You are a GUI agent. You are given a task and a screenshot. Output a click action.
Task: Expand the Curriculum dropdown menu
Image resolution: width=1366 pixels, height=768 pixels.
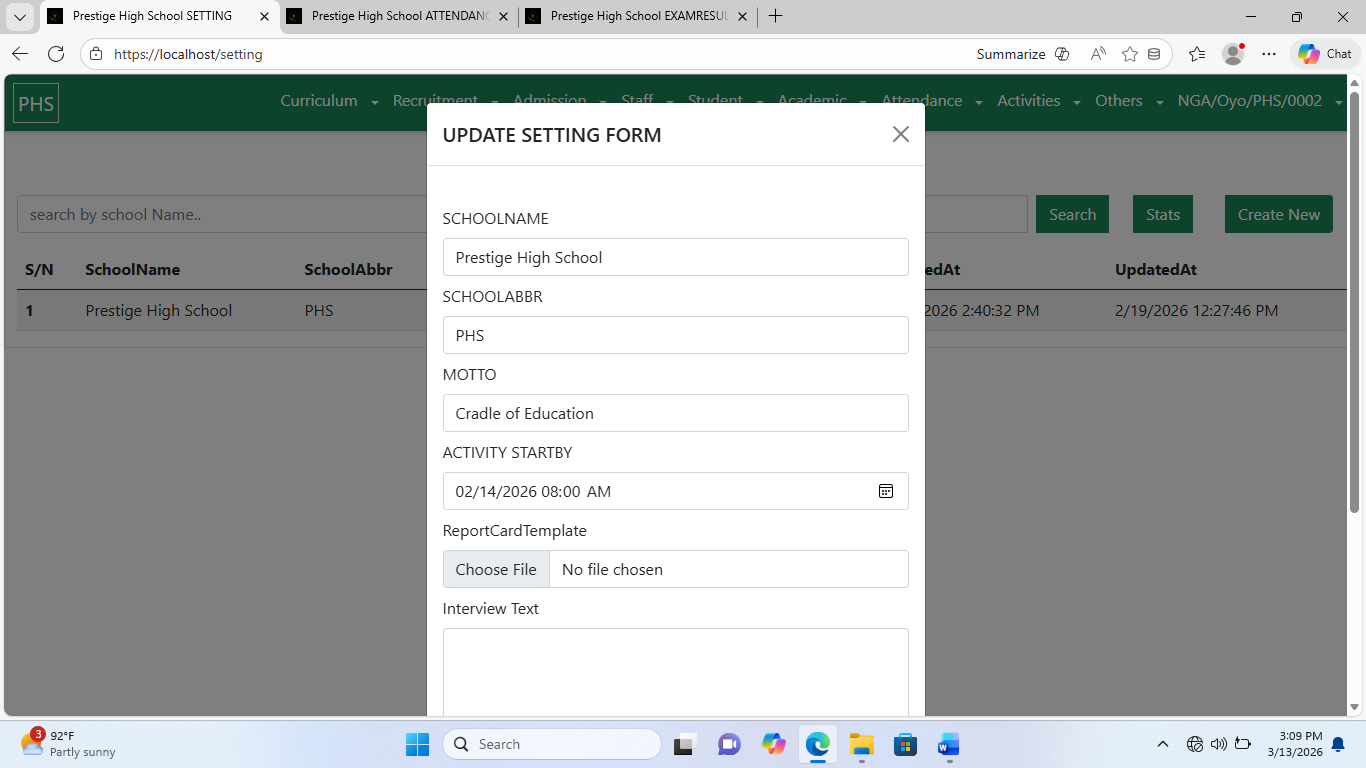pos(328,101)
